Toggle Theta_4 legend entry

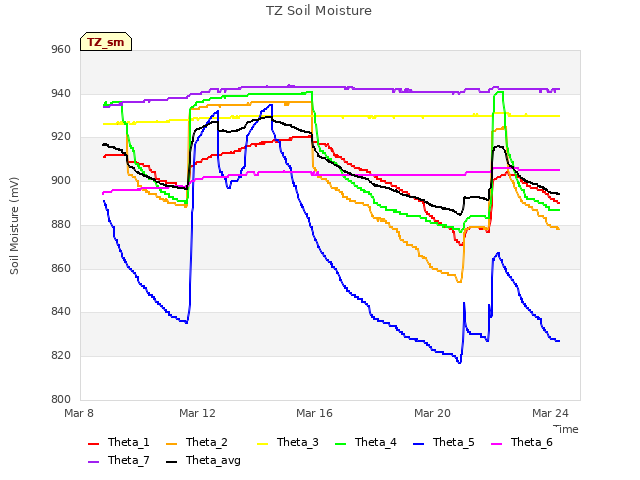pyautogui.click(x=366, y=442)
